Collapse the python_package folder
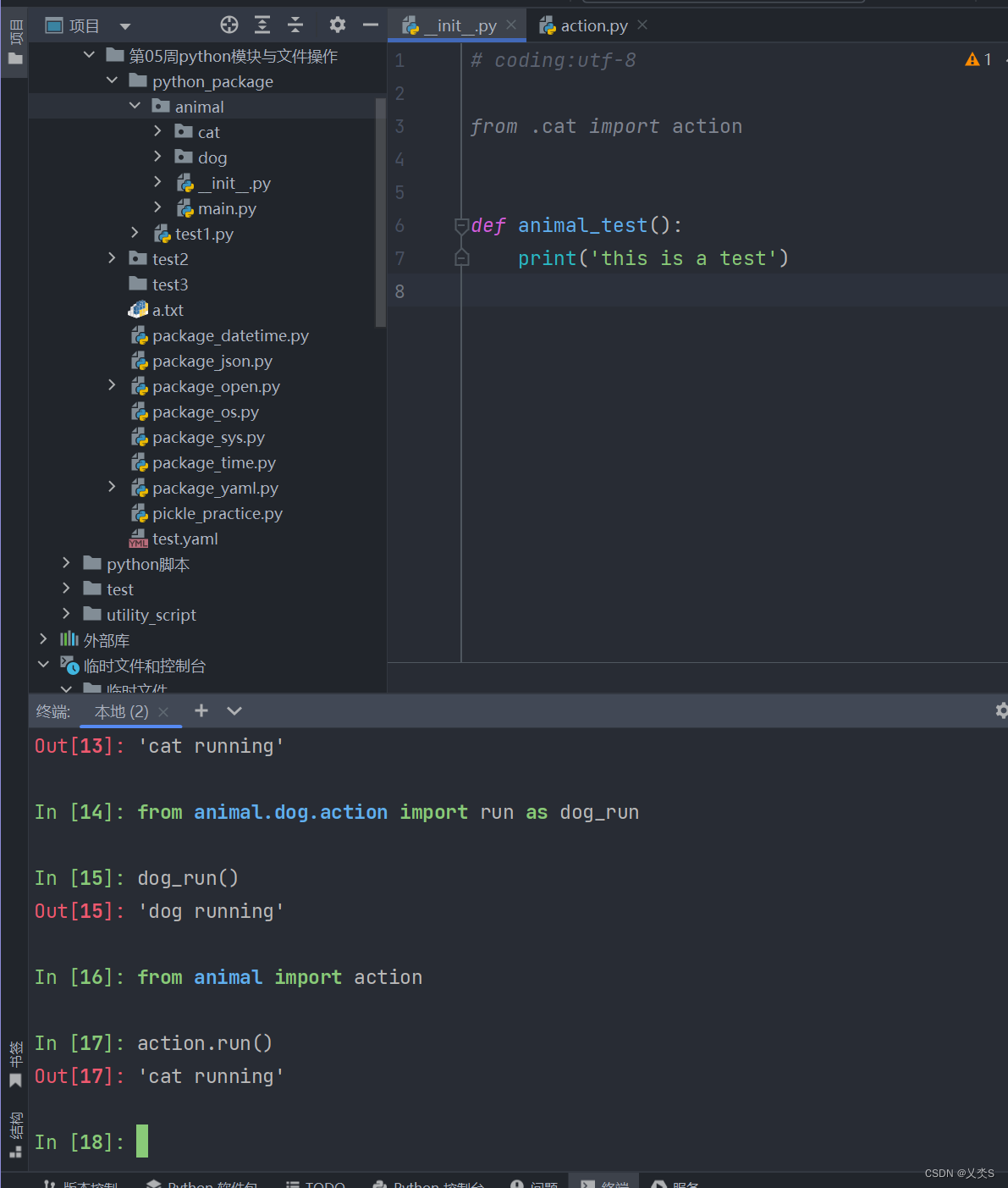 pos(112,80)
